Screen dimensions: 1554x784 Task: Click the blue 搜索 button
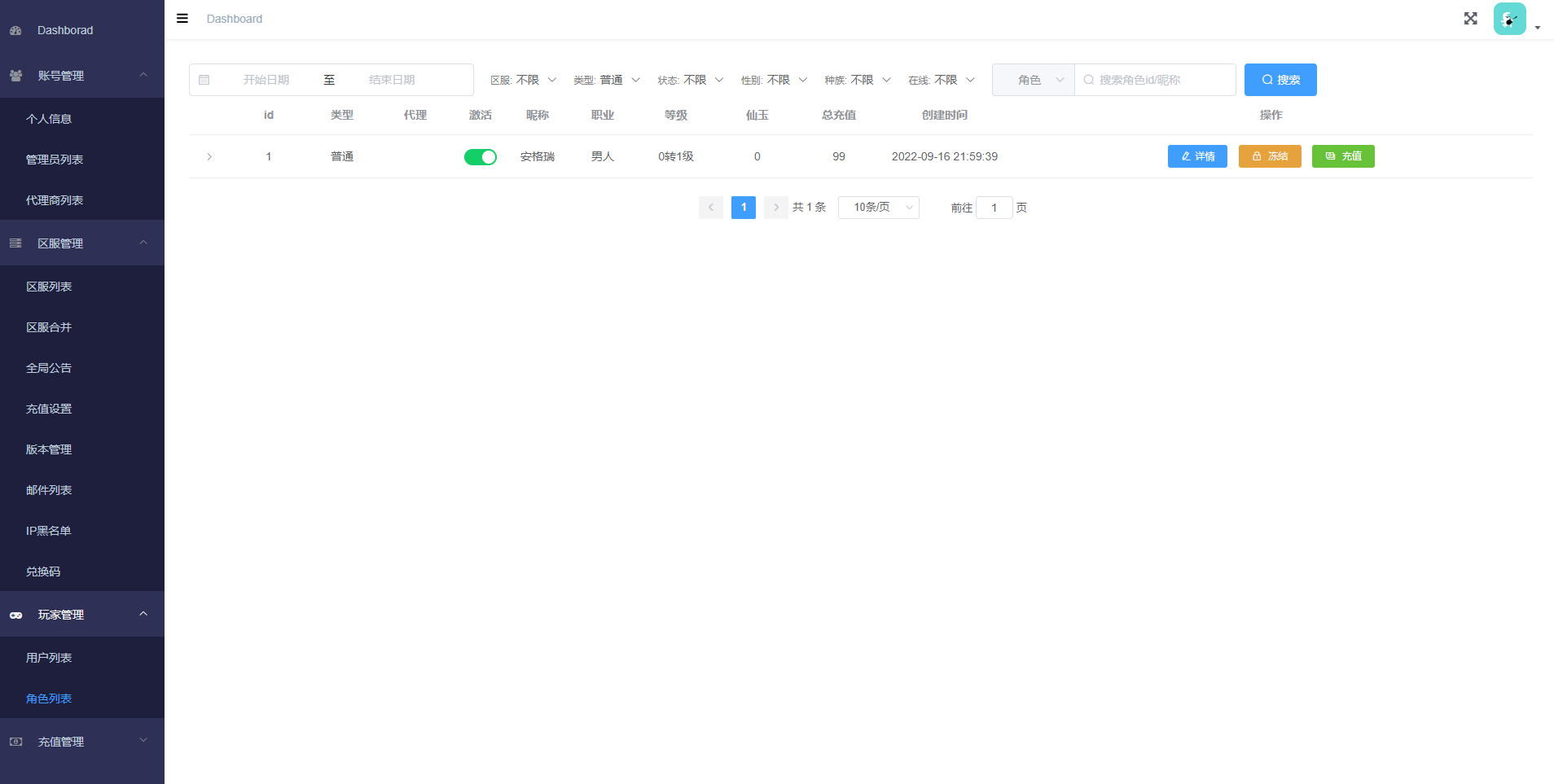(1280, 80)
